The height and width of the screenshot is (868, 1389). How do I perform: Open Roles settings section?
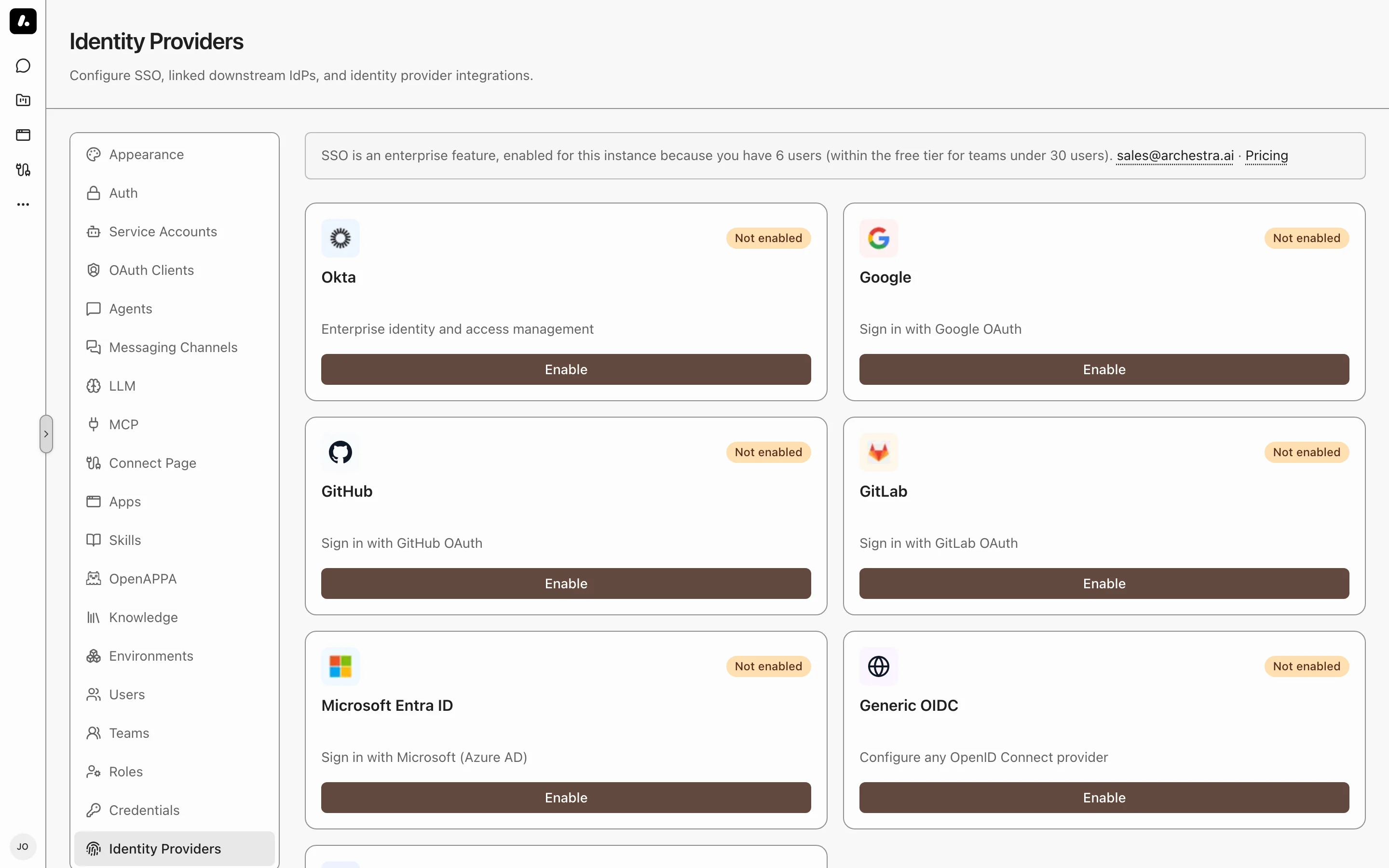(x=175, y=772)
